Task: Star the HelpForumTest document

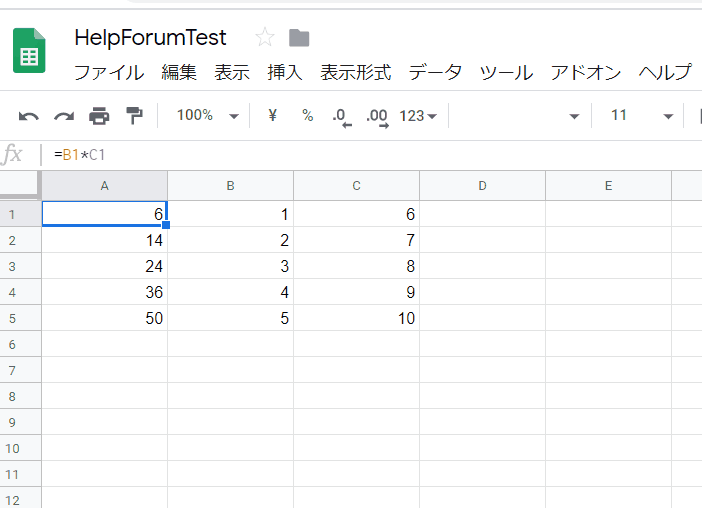Action: pyautogui.click(x=265, y=37)
